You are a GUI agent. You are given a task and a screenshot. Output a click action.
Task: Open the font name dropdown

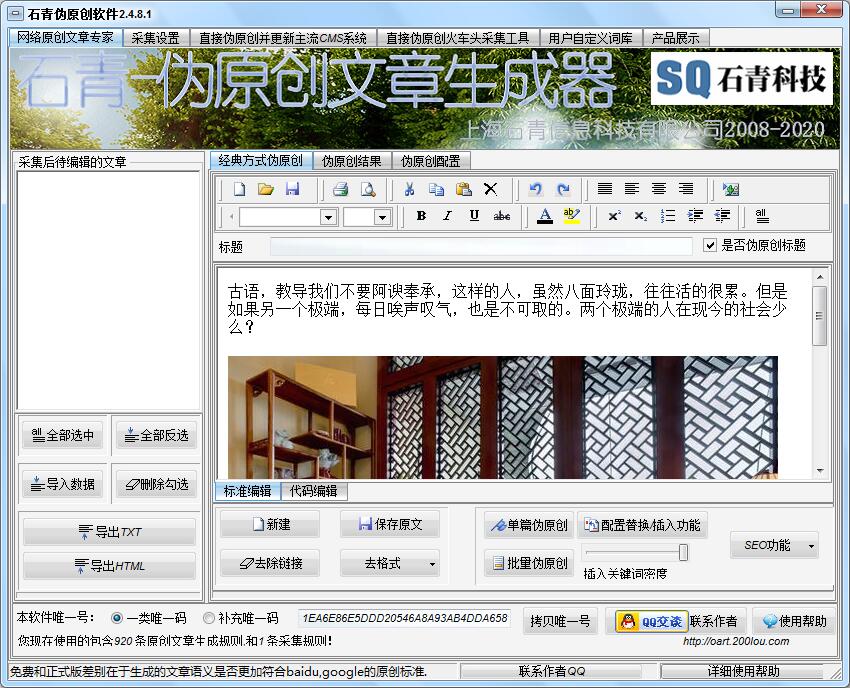(x=328, y=217)
